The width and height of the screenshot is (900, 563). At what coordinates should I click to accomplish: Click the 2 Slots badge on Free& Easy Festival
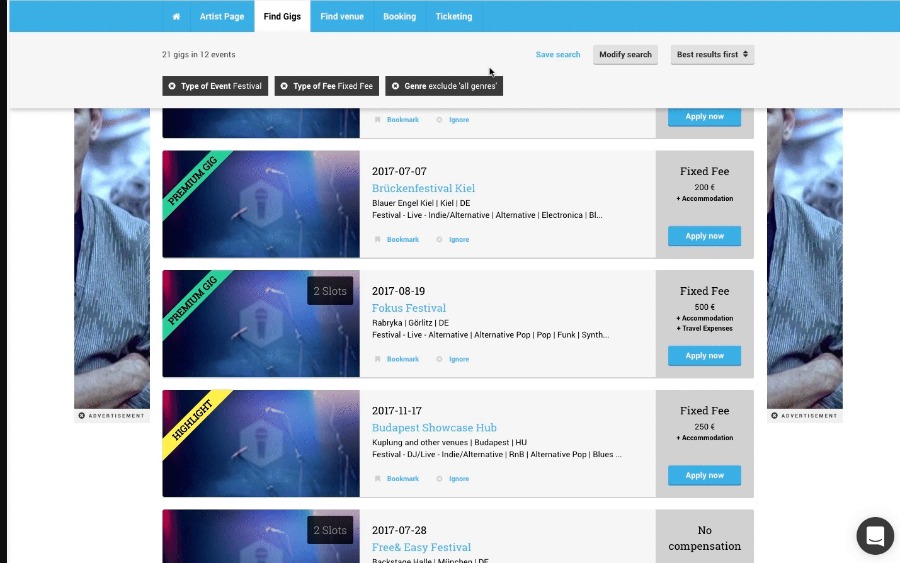[x=330, y=530]
